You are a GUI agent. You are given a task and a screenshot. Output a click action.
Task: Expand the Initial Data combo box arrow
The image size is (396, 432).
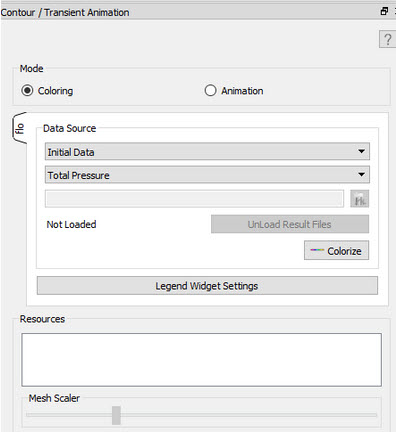(x=361, y=152)
